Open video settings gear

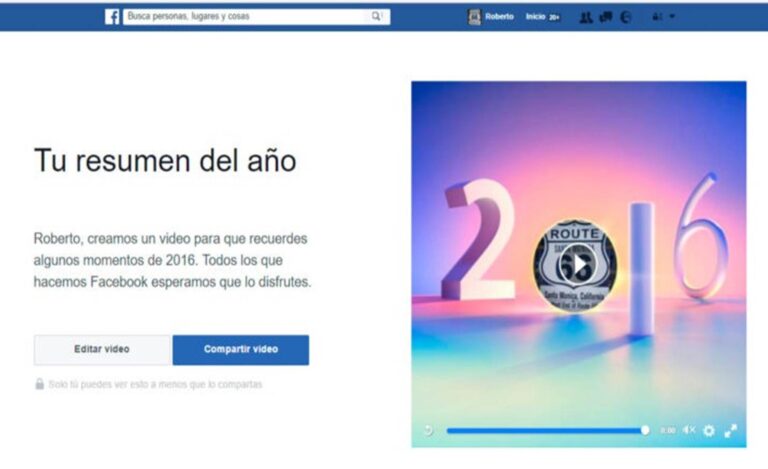pyautogui.click(x=709, y=430)
